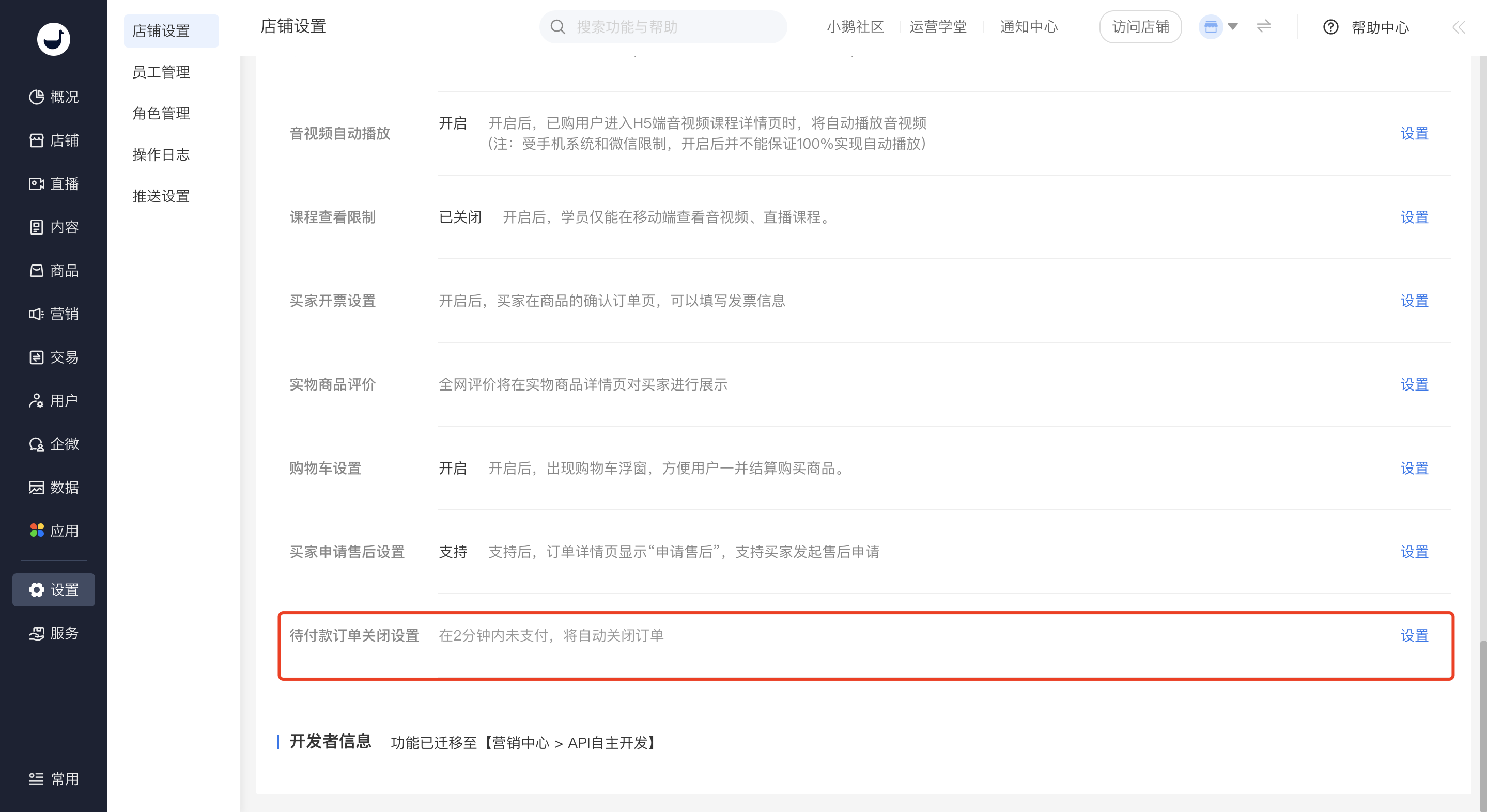The image size is (1487, 812).
Task: Open 运营学堂 link in header
Action: (x=938, y=27)
